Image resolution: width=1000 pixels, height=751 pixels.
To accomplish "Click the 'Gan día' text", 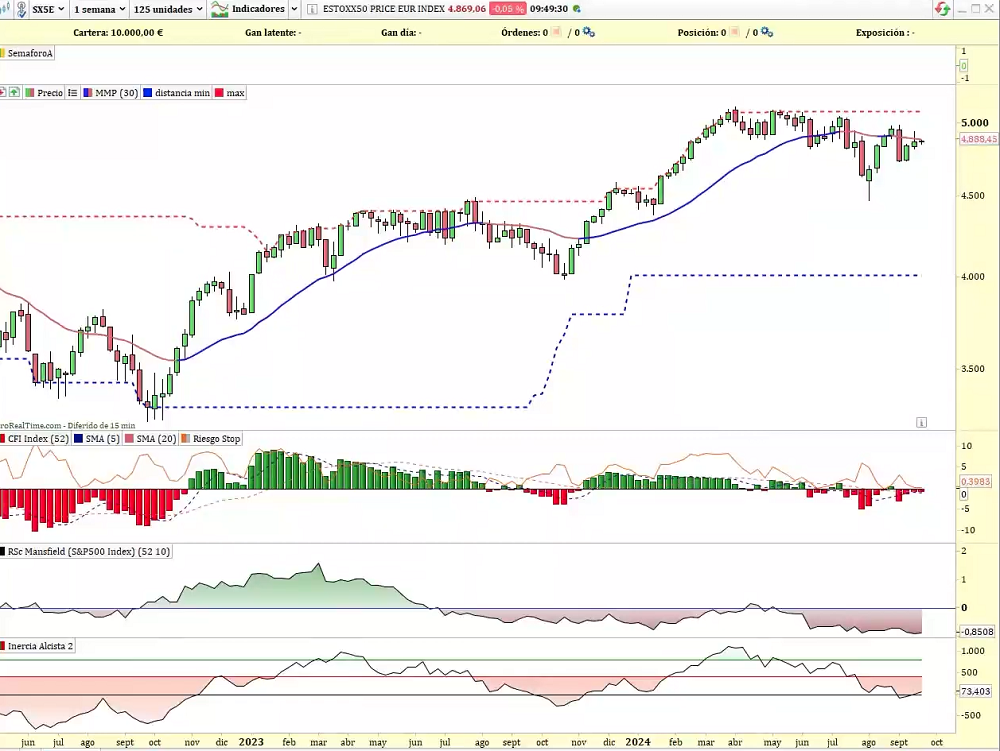I will click(x=398, y=33).
